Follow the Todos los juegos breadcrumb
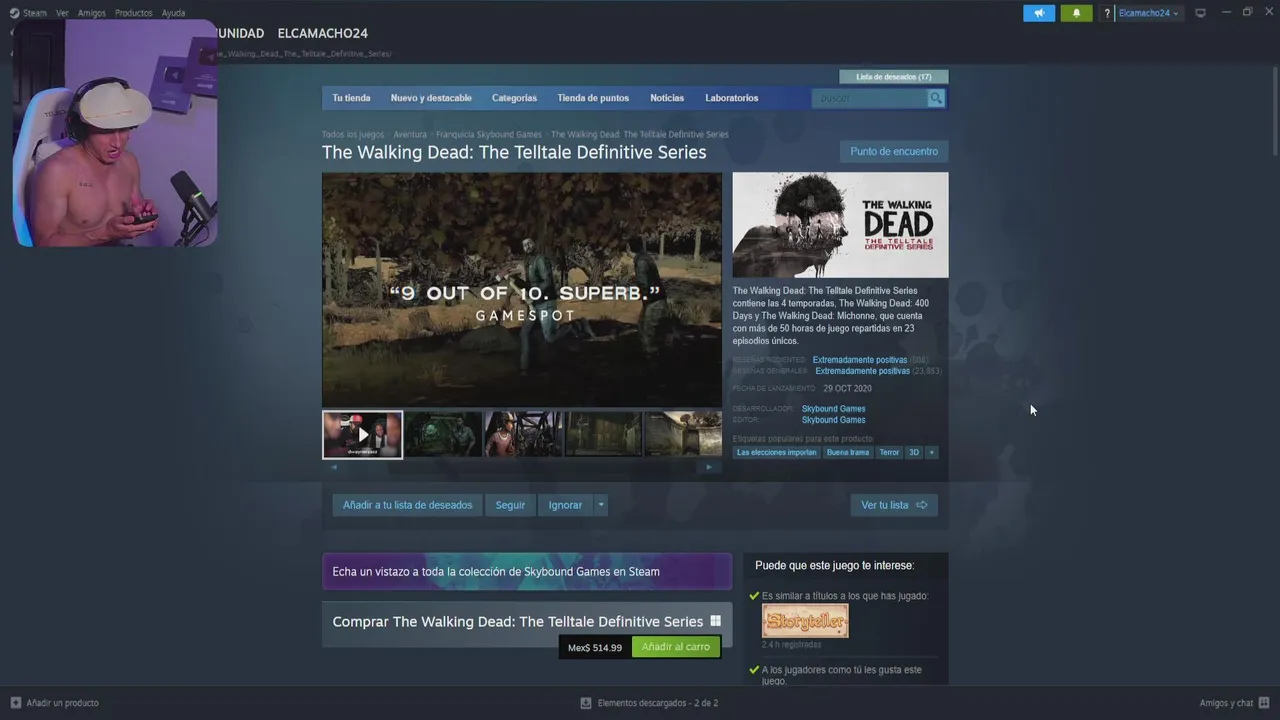1280x720 pixels. (x=353, y=134)
